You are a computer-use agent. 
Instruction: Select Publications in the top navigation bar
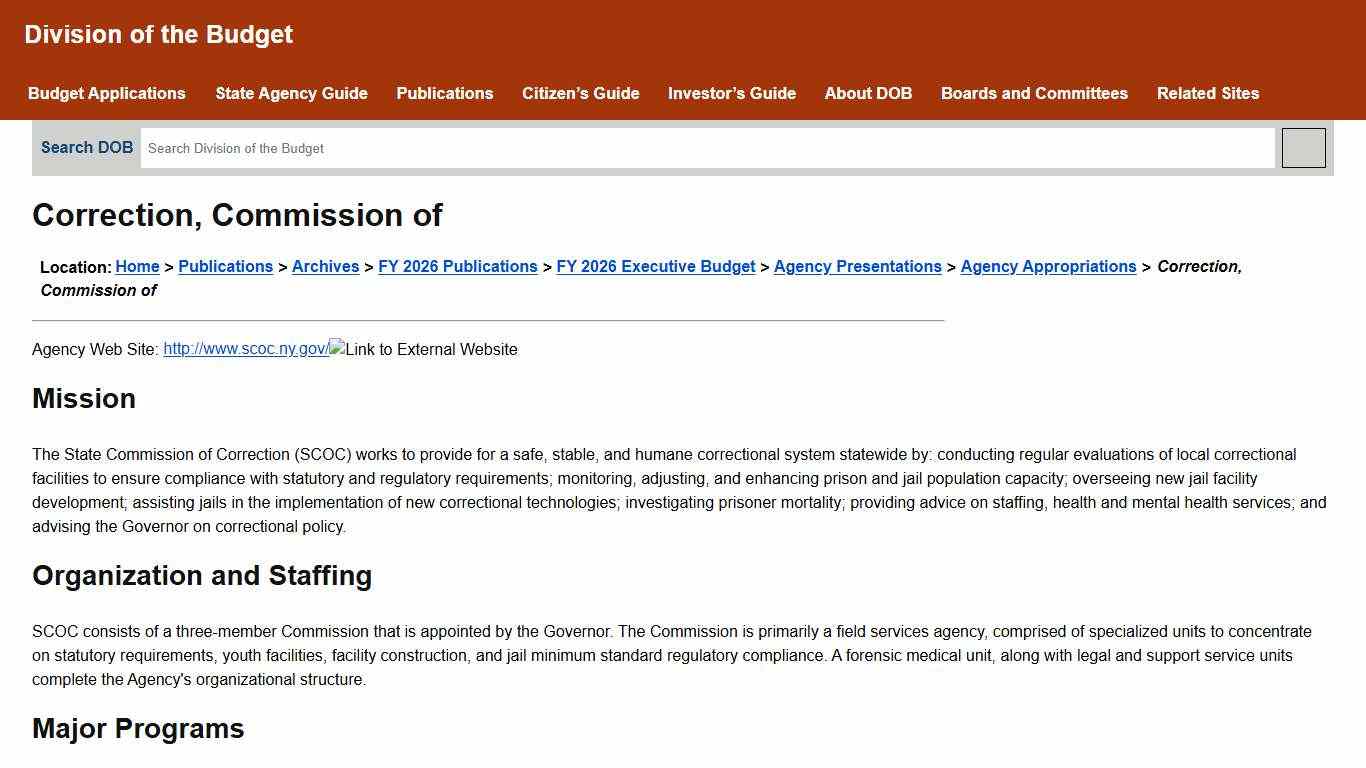pos(444,93)
